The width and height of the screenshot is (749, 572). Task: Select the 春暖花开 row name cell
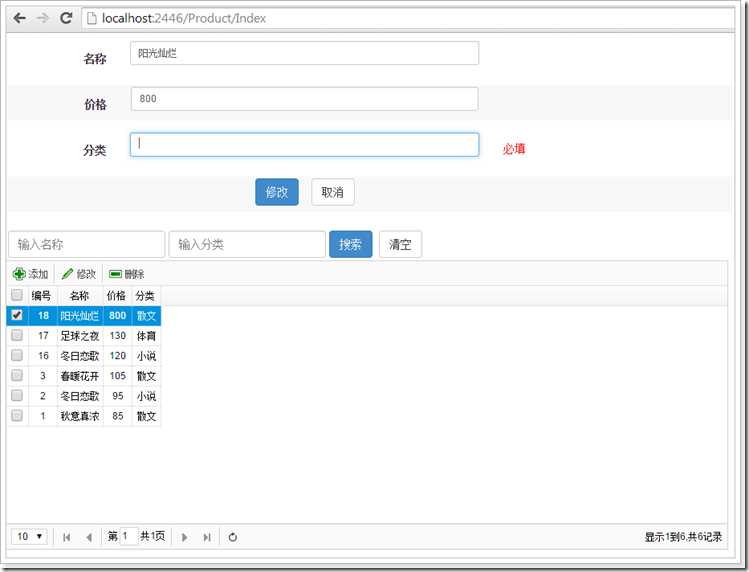(x=80, y=376)
